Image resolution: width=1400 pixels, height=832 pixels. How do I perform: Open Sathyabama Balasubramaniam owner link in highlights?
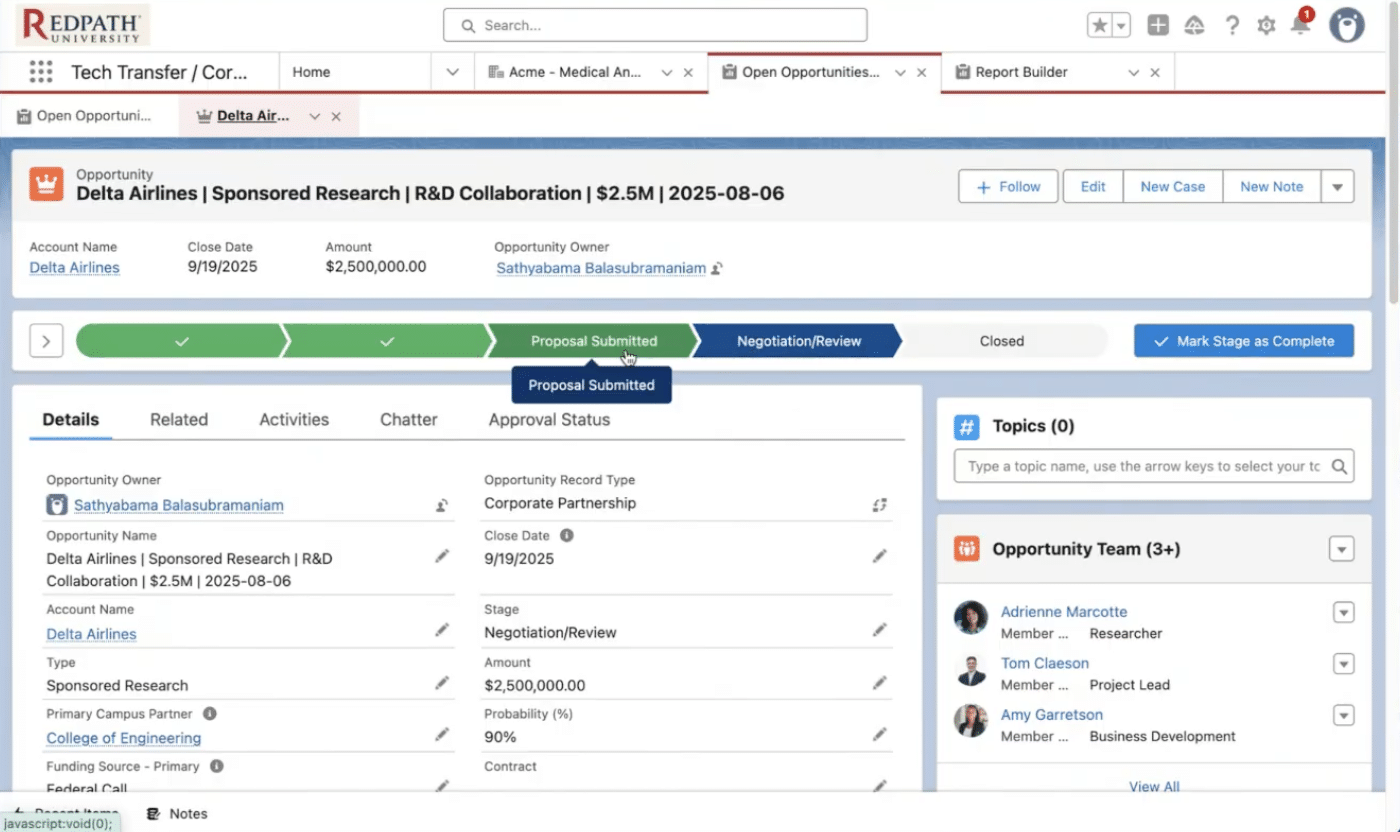(x=601, y=268)
